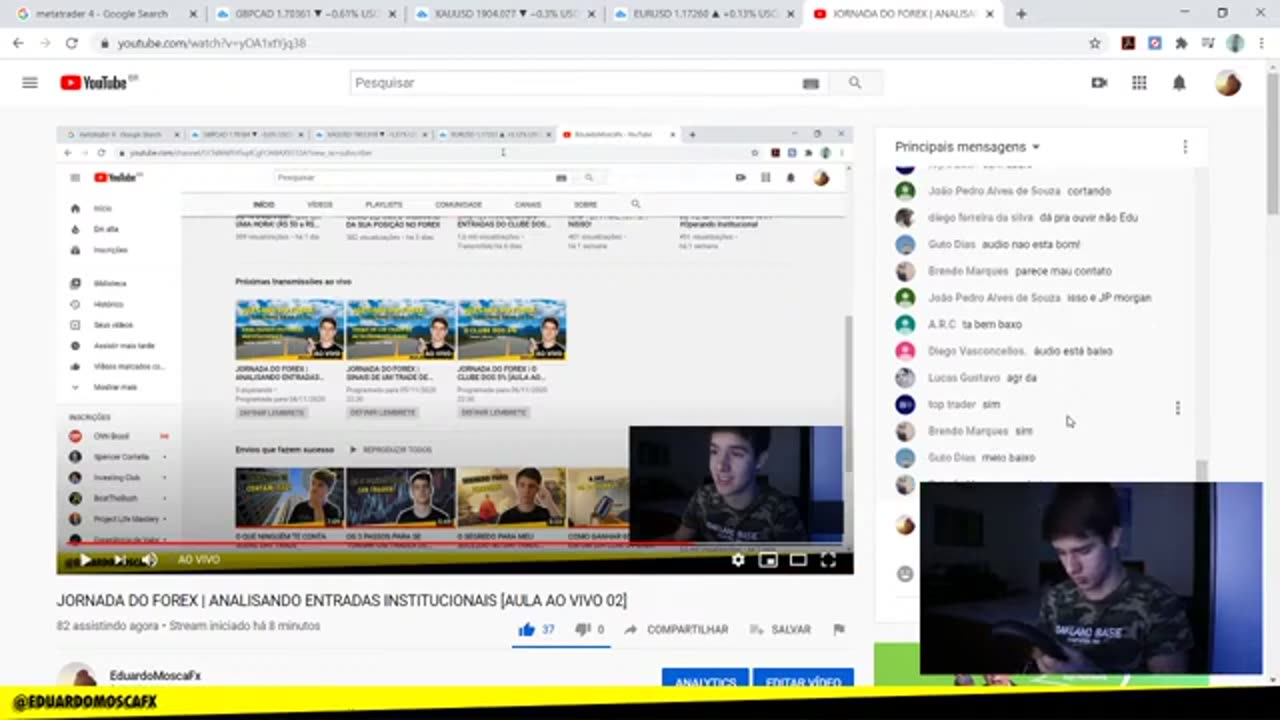
Task: Click the browser address bar URL
Action: (x=212, y=44)
